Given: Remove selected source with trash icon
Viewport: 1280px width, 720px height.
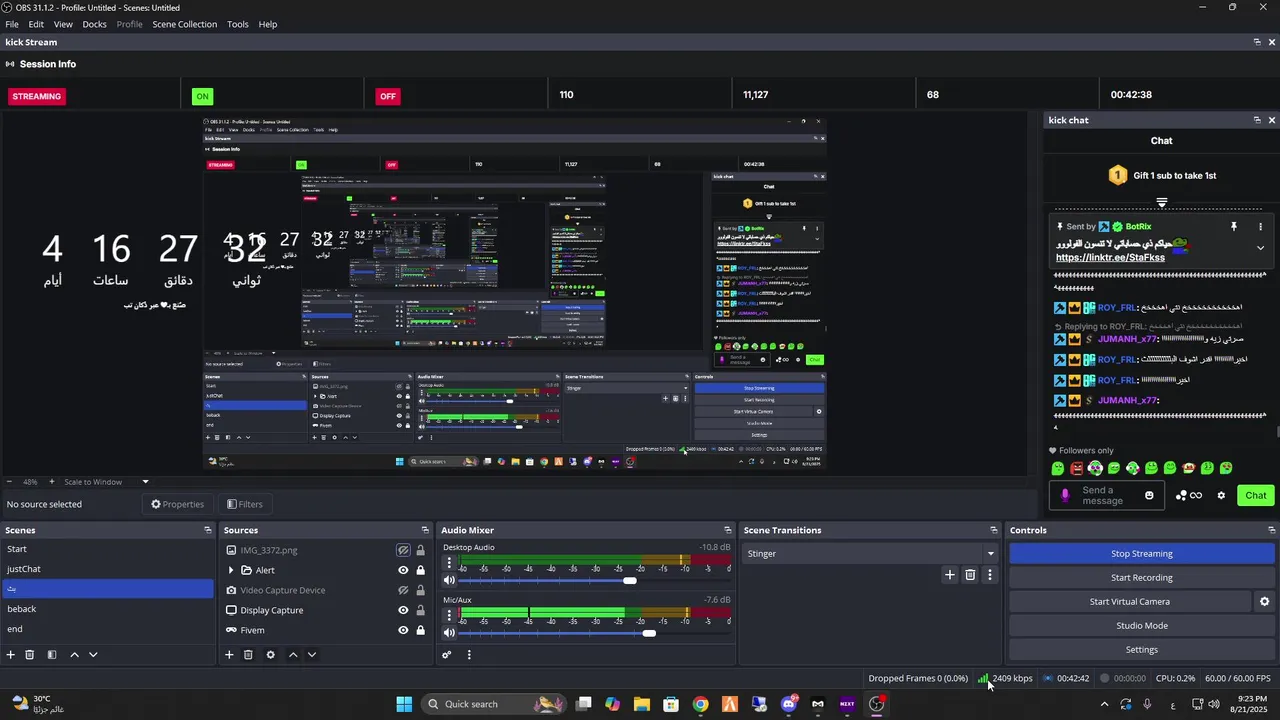Looking at the screenshot, I should tap(248, 655).
